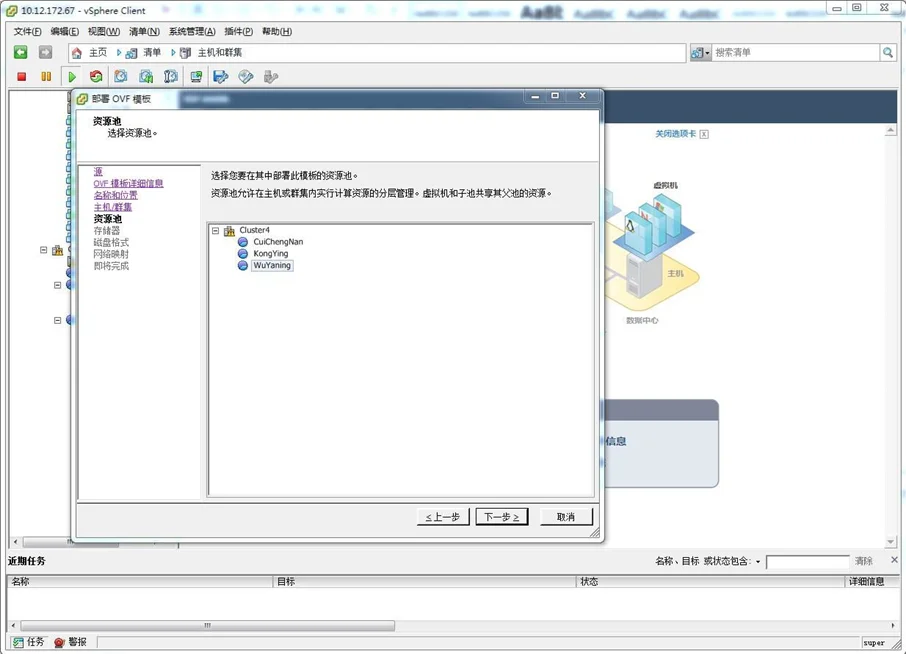Screen dimensions: 906x654
Task: Click the 名称 column header in recent tasks
Action: (x=139, y=582)
